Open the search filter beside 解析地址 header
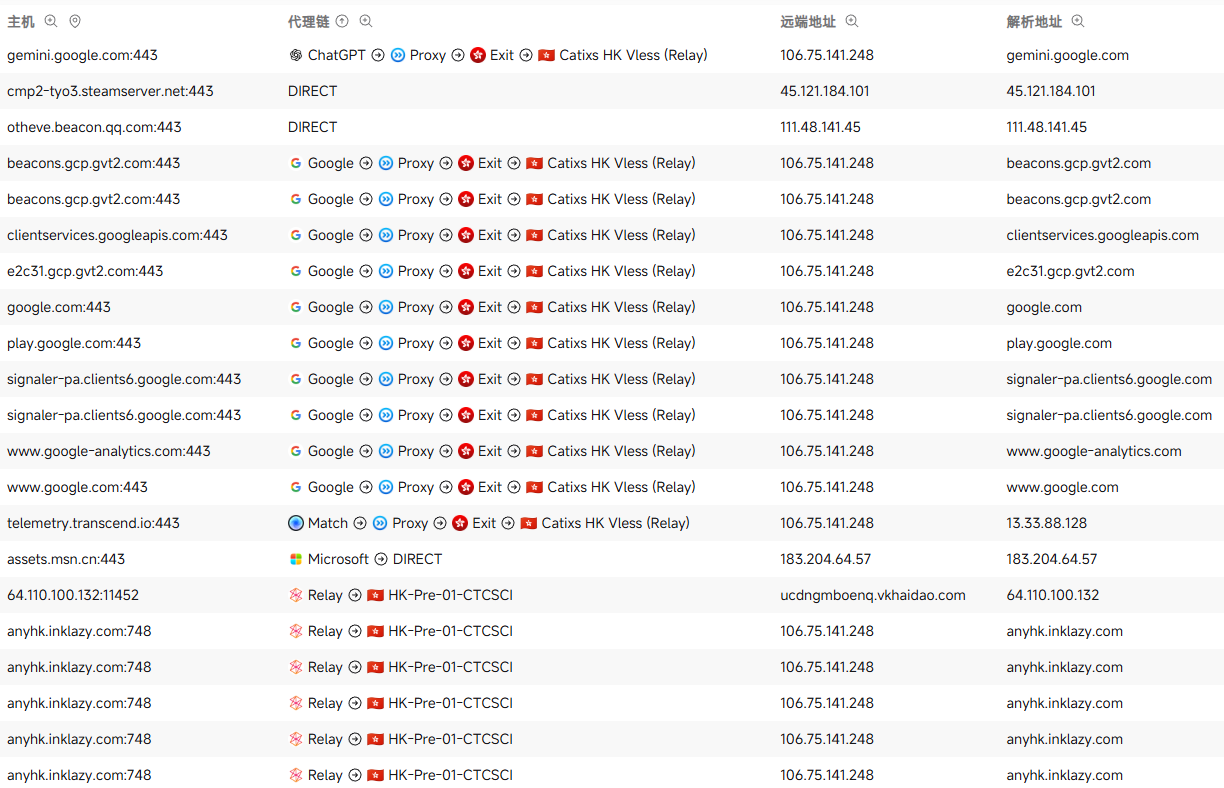The height and width of the screenshot is (788, 1224). (1078, 21)
